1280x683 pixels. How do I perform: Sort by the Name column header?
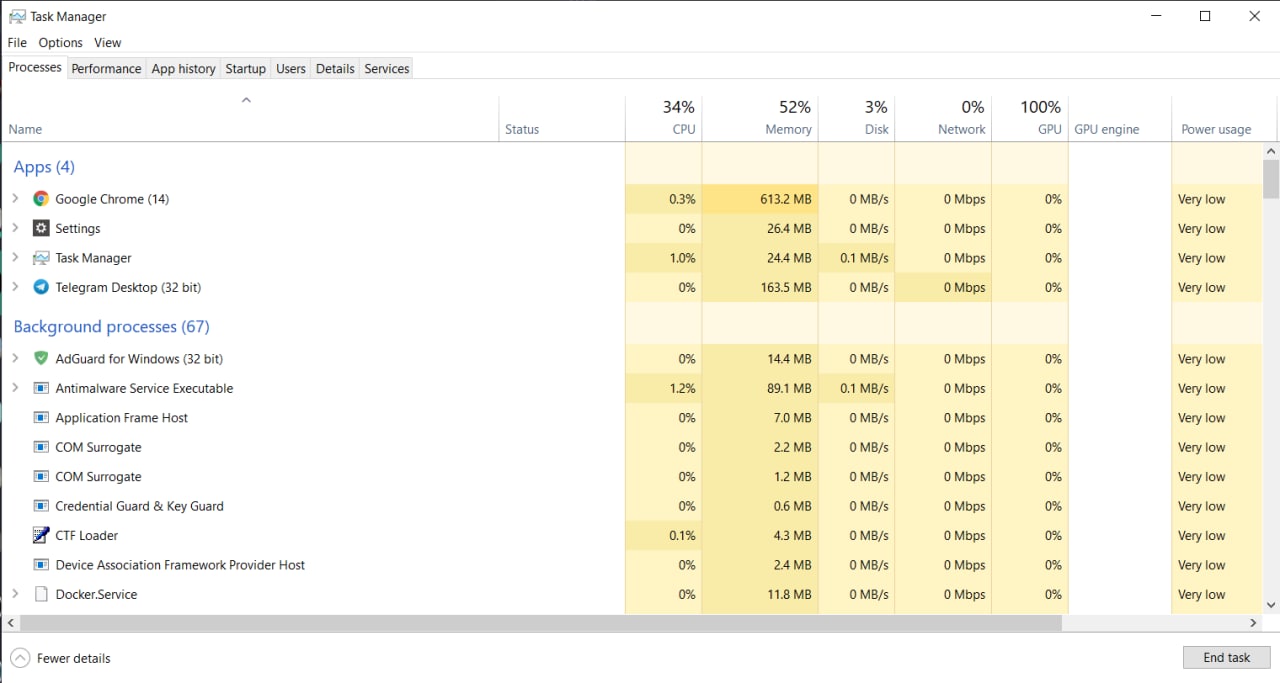[250, 119]
